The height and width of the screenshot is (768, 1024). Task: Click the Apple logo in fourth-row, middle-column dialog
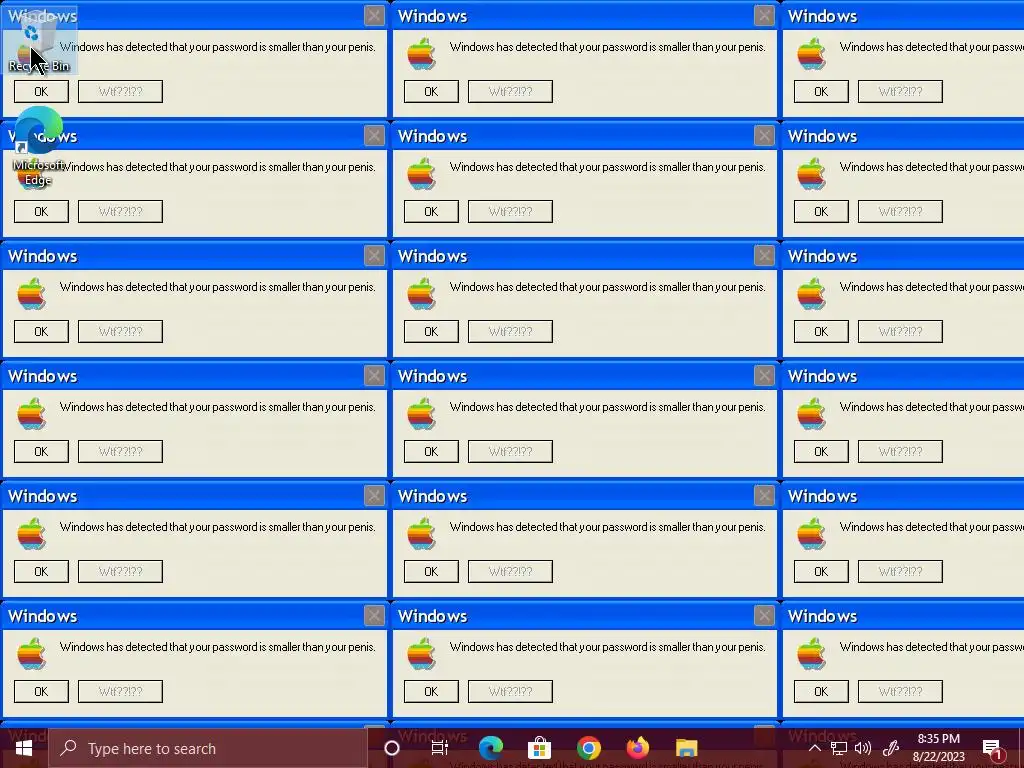coord(421,414)
